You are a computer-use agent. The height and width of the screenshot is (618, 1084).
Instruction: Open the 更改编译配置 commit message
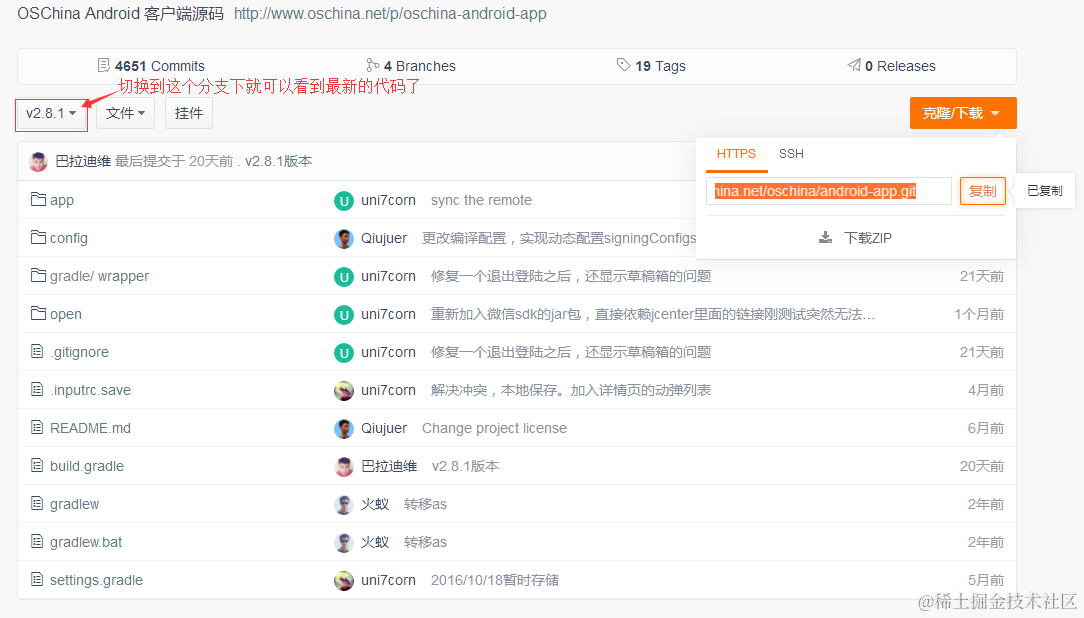point(559,238)
